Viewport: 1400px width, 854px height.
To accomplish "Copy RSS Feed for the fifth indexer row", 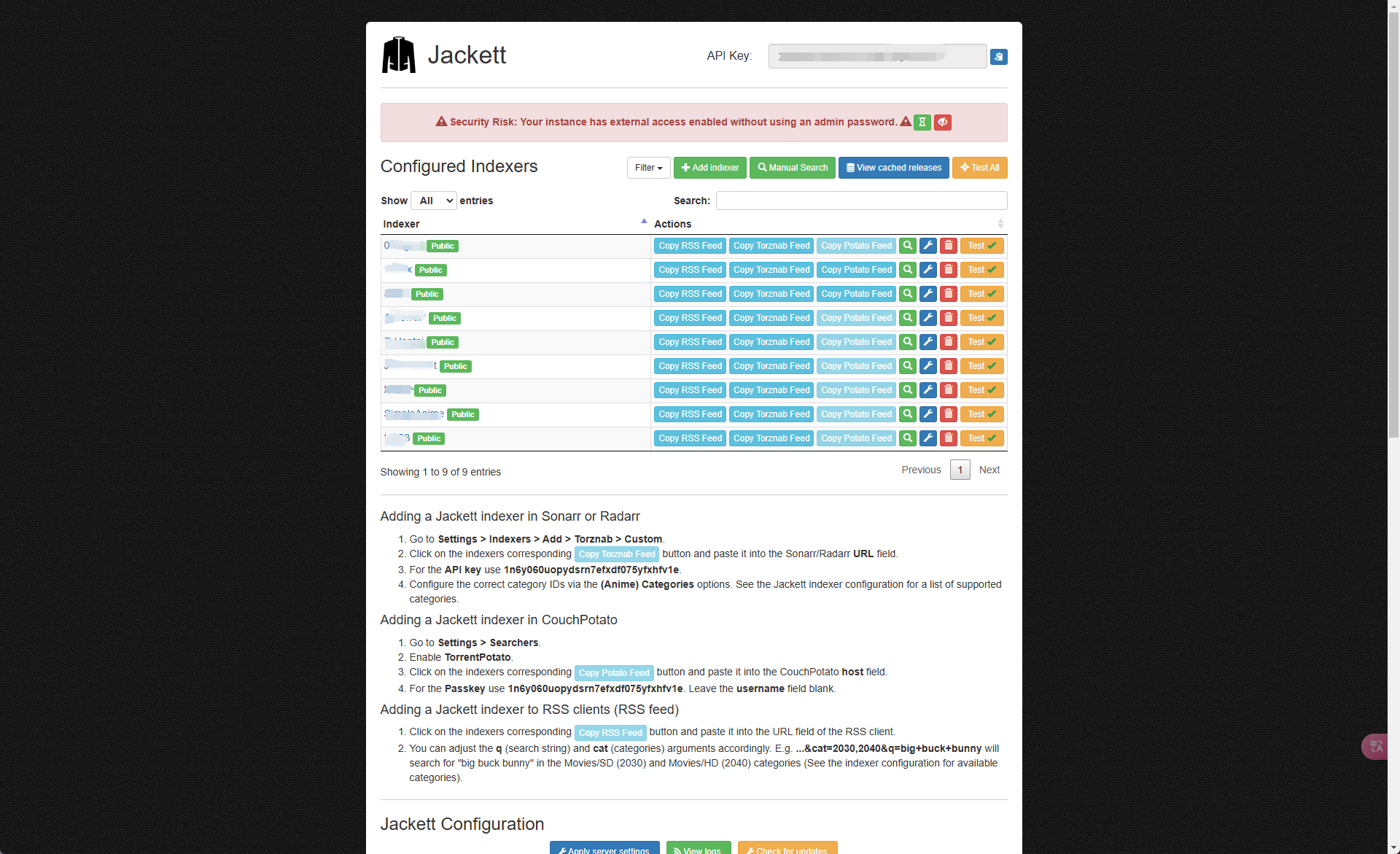I will pos(690,342).
